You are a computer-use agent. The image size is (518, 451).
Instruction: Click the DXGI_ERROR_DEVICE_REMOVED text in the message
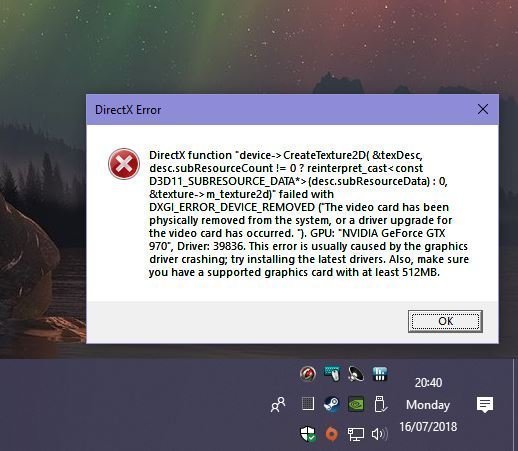[x=232, y=207]
